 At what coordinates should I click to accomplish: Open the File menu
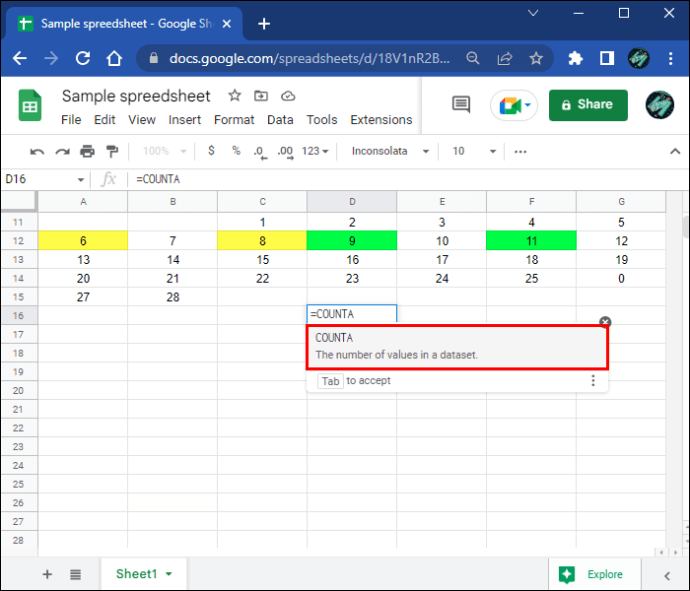point(71,120)
